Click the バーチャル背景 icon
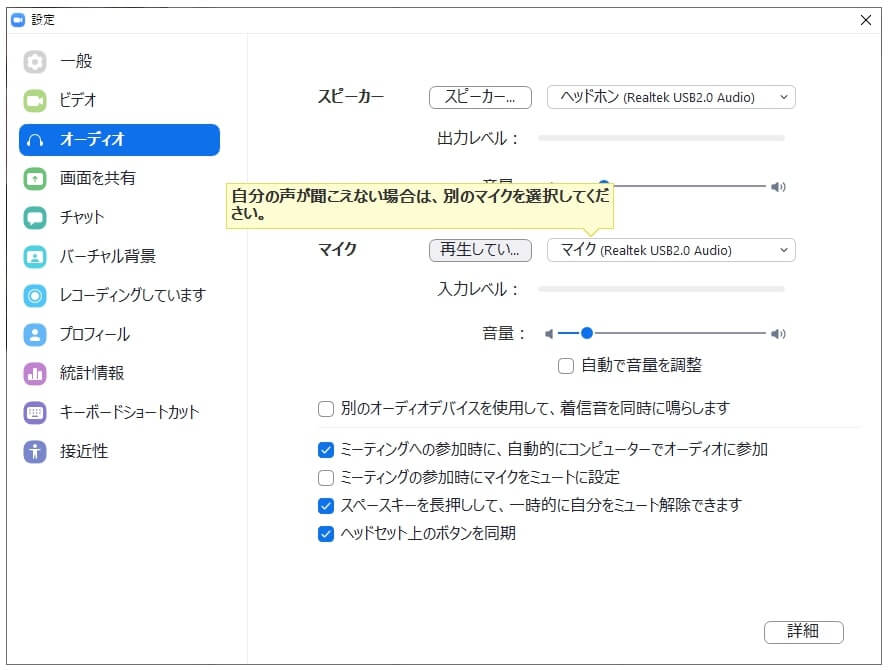891x670 pixels. [x=35, y=257]
